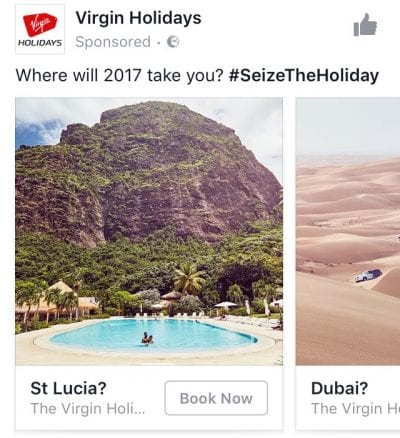400x438 pixels.
Task: Click the palm tree beside the pool
Action: (x=189, y=279)
